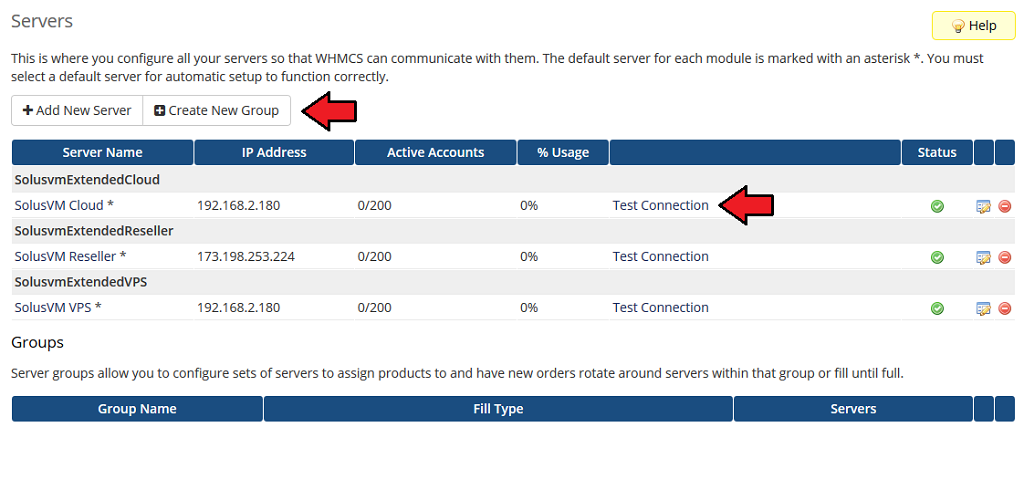The image size is (1024, 490).
Task: Click the IP Address column header
Action: (274, 152)
